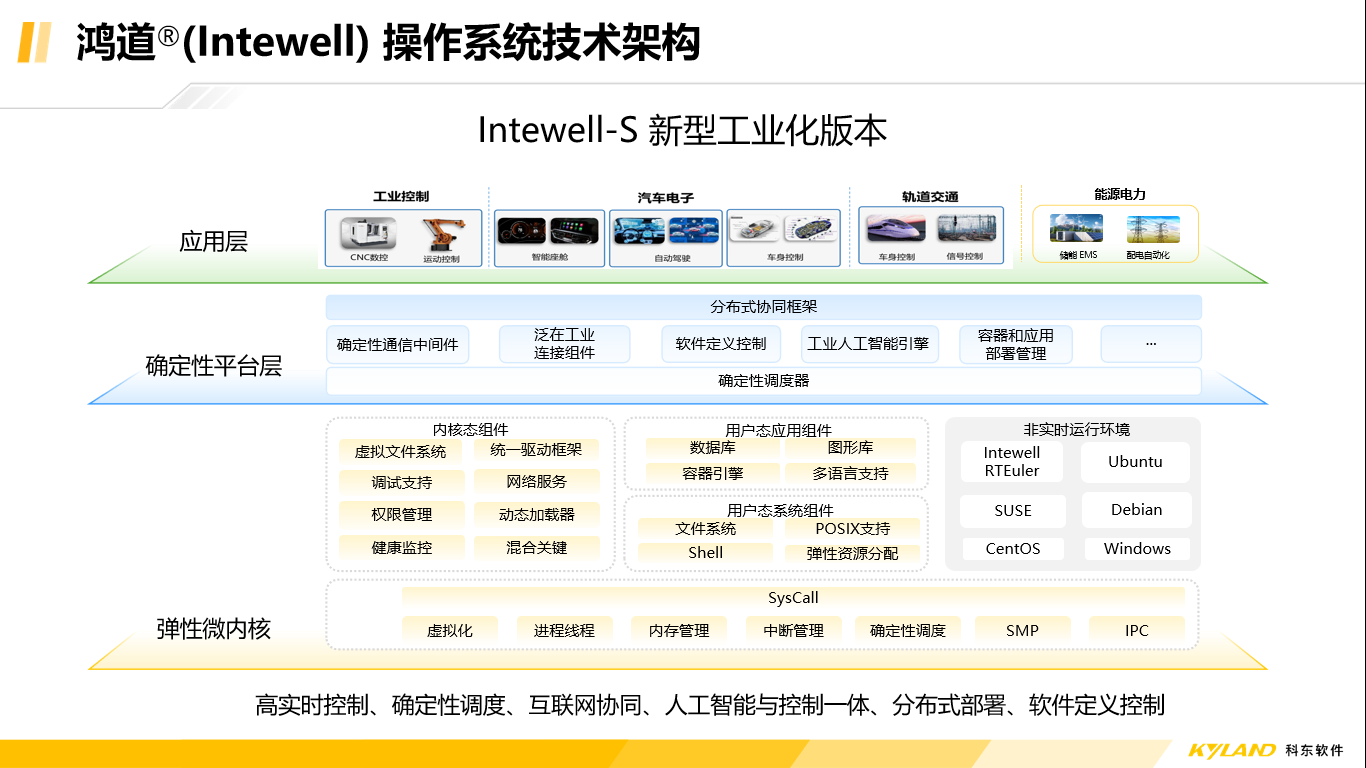Click the 确定性通信中间件 box

tap(397, 344)
